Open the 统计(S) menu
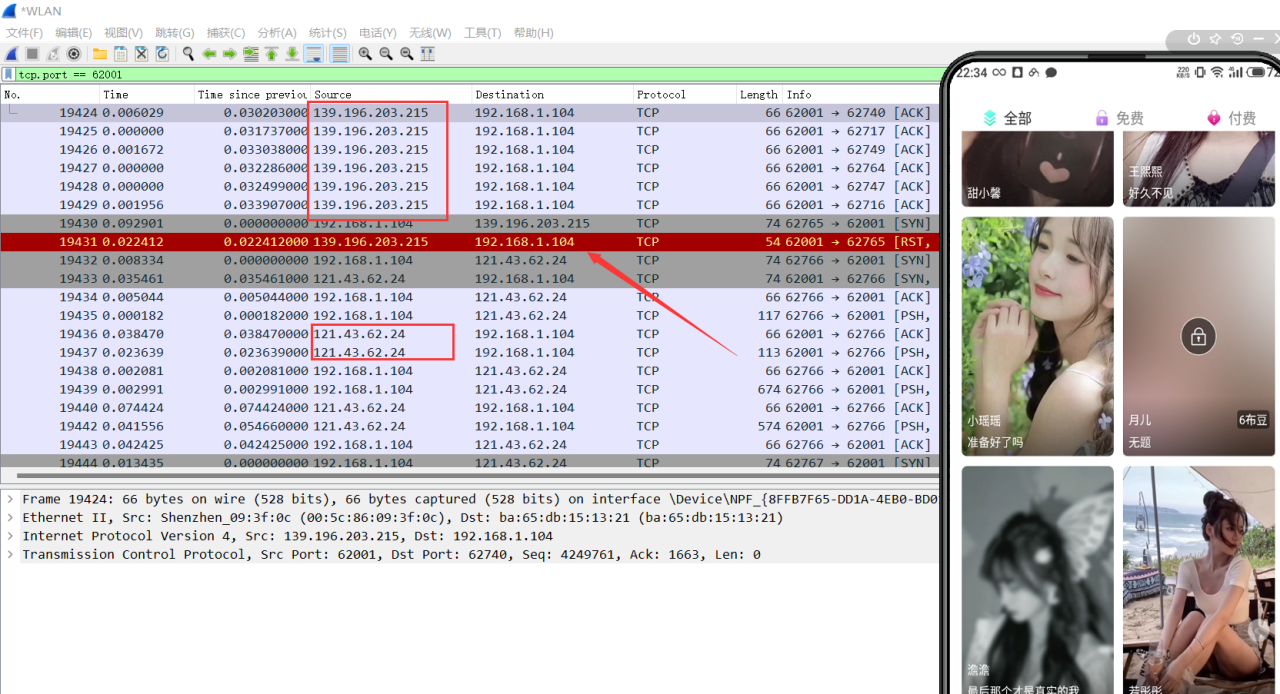The height and width of the screenshot is (694, 1280). point(328,33)
